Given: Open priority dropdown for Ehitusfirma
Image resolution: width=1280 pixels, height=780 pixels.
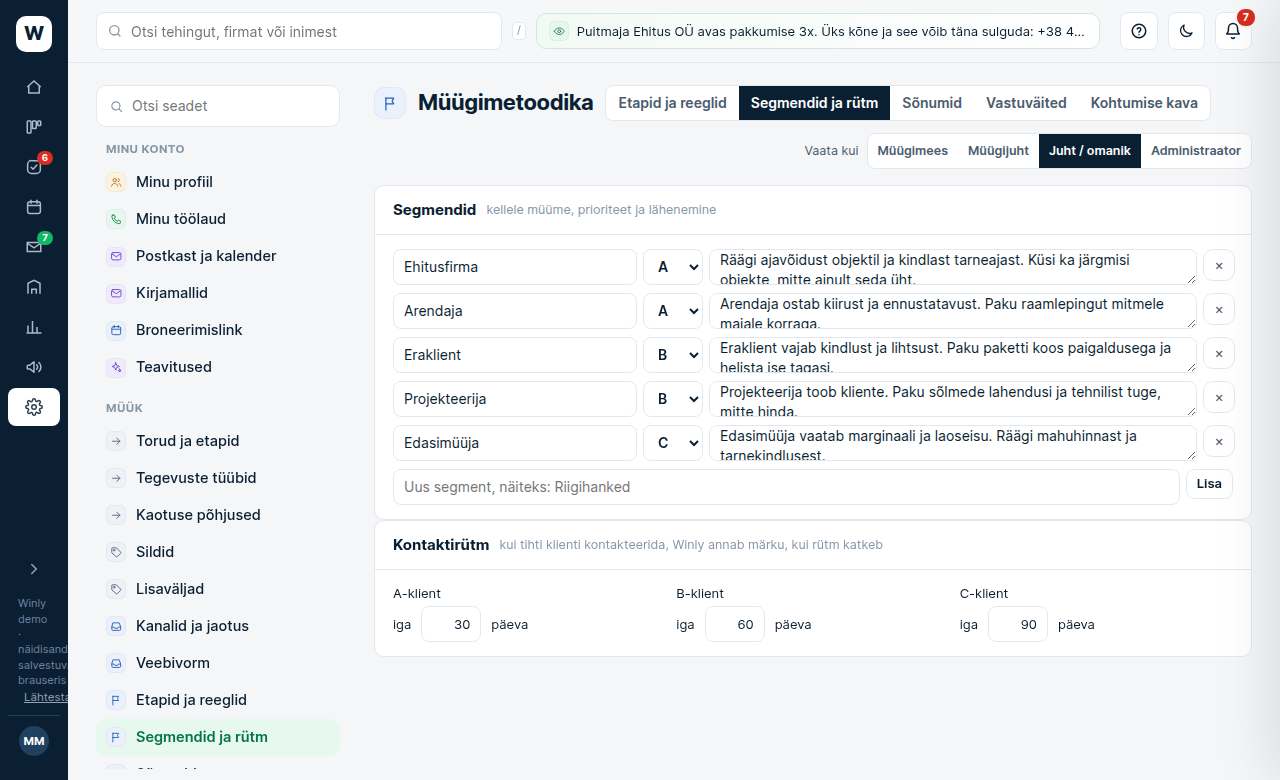Looking at the screenshot, I should tap(673, 267).
